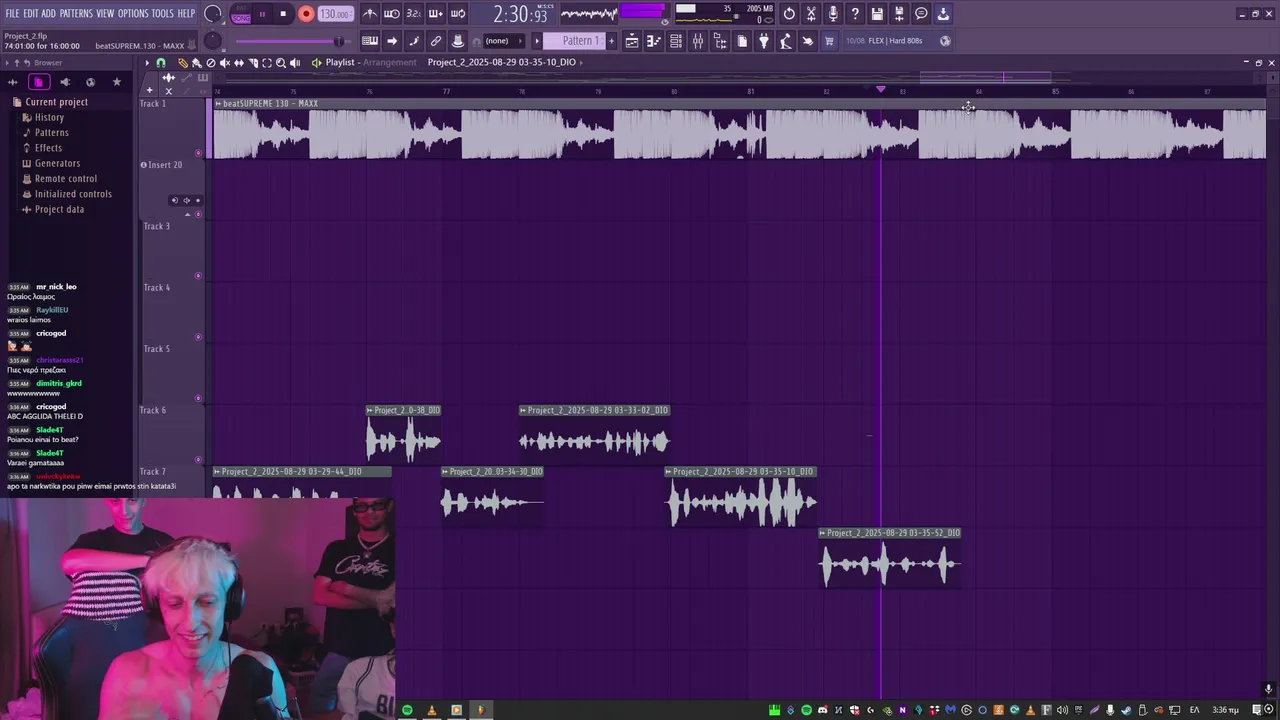Expand Remote control in the browser

66,178
